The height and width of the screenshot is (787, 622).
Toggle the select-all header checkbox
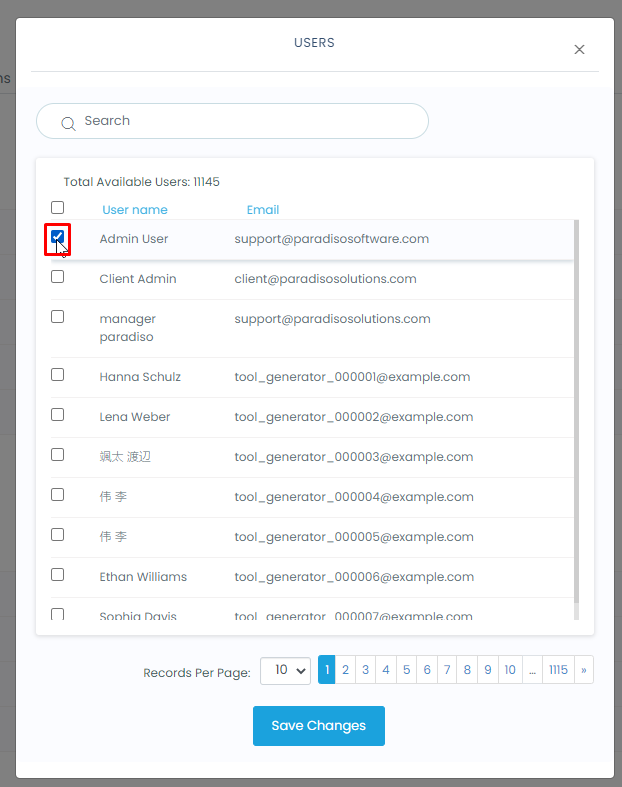click(58, 208)
